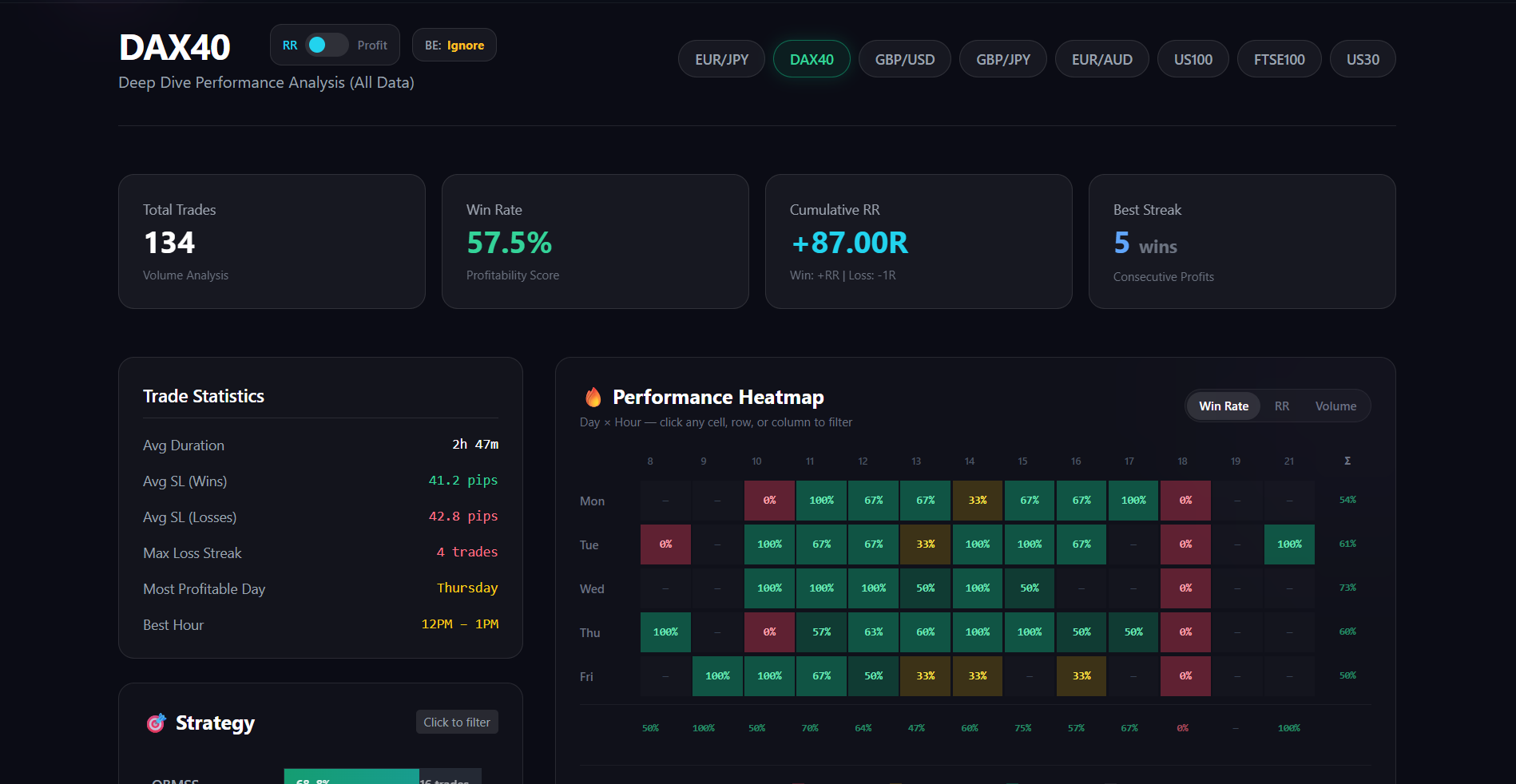The width and height of the screenshot is (1516, 784).
Task: Filter by hour 21 column header
Action: pos(1289,461)
